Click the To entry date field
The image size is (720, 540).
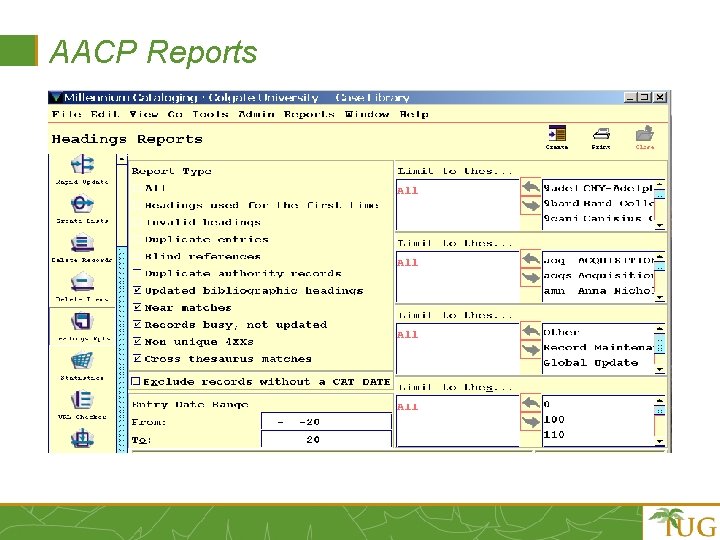(x=326, y=439)
